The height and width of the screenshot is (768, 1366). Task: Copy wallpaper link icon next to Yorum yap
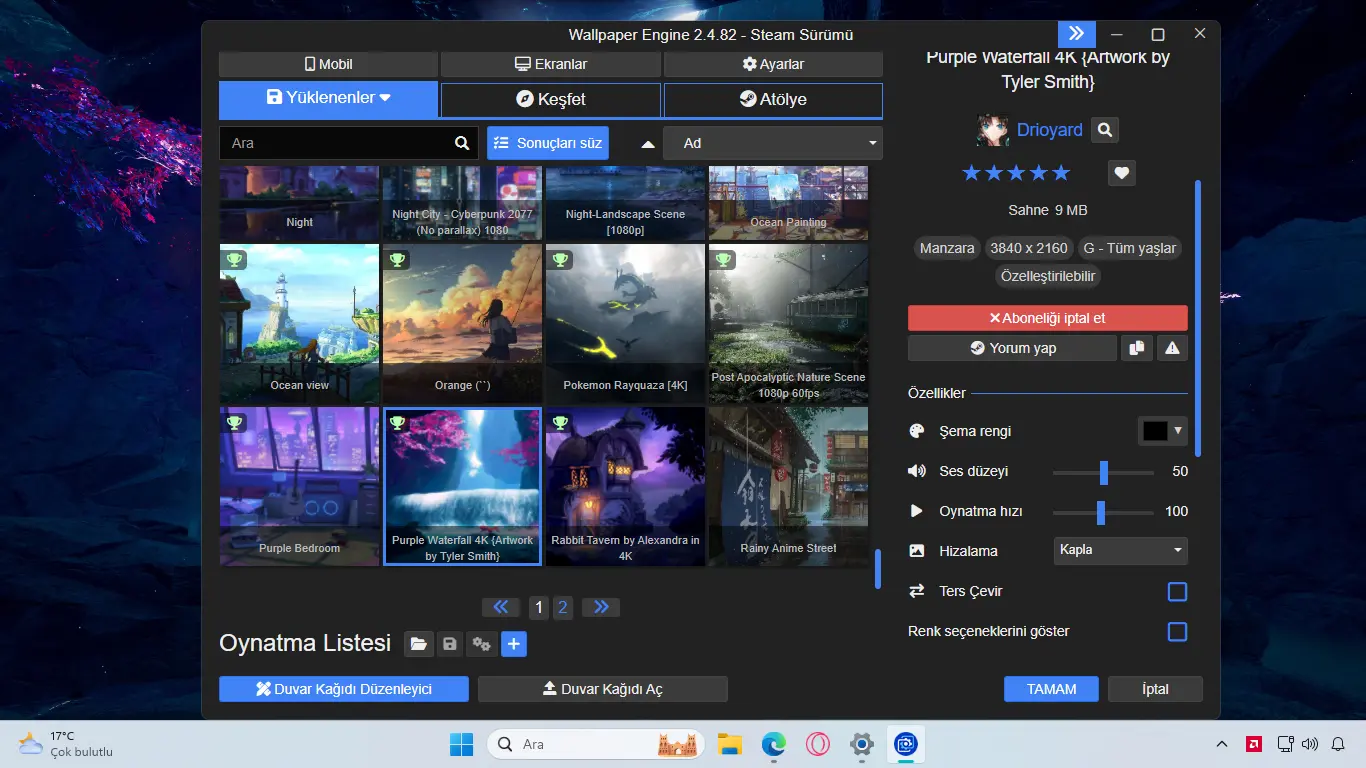[1137, 348]
